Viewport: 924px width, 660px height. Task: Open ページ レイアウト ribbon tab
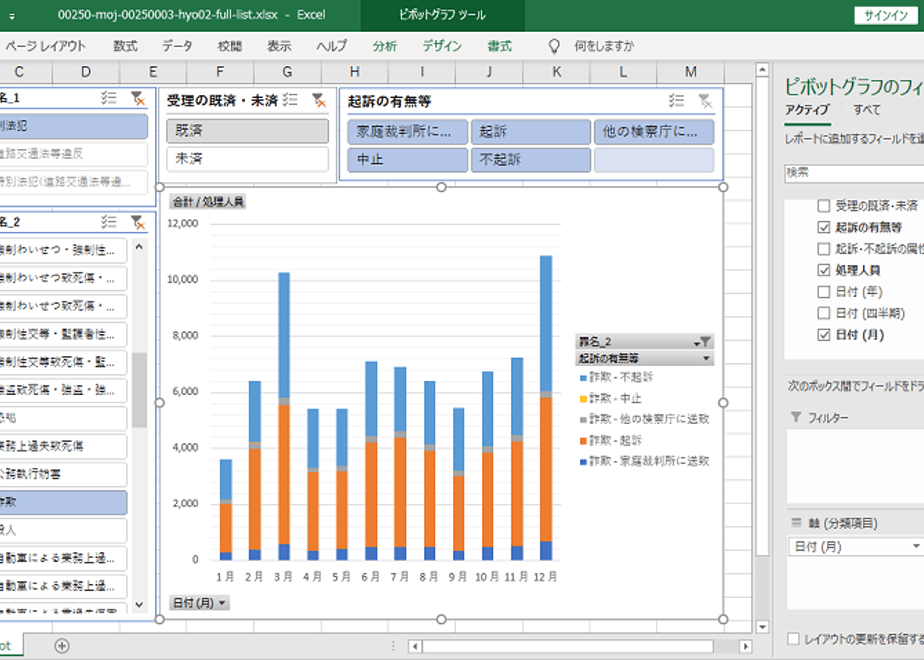pyautogui.click(x=45, y=46)
